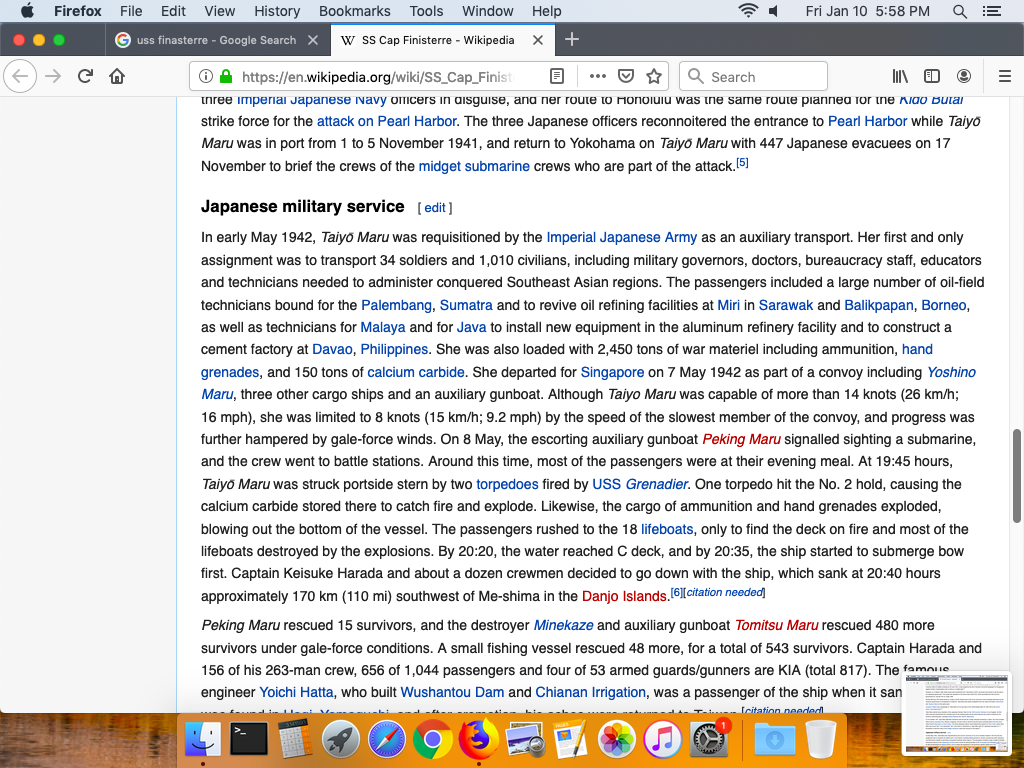
Task: Toggle the sidebar panel button
Action: pos(932,77)
